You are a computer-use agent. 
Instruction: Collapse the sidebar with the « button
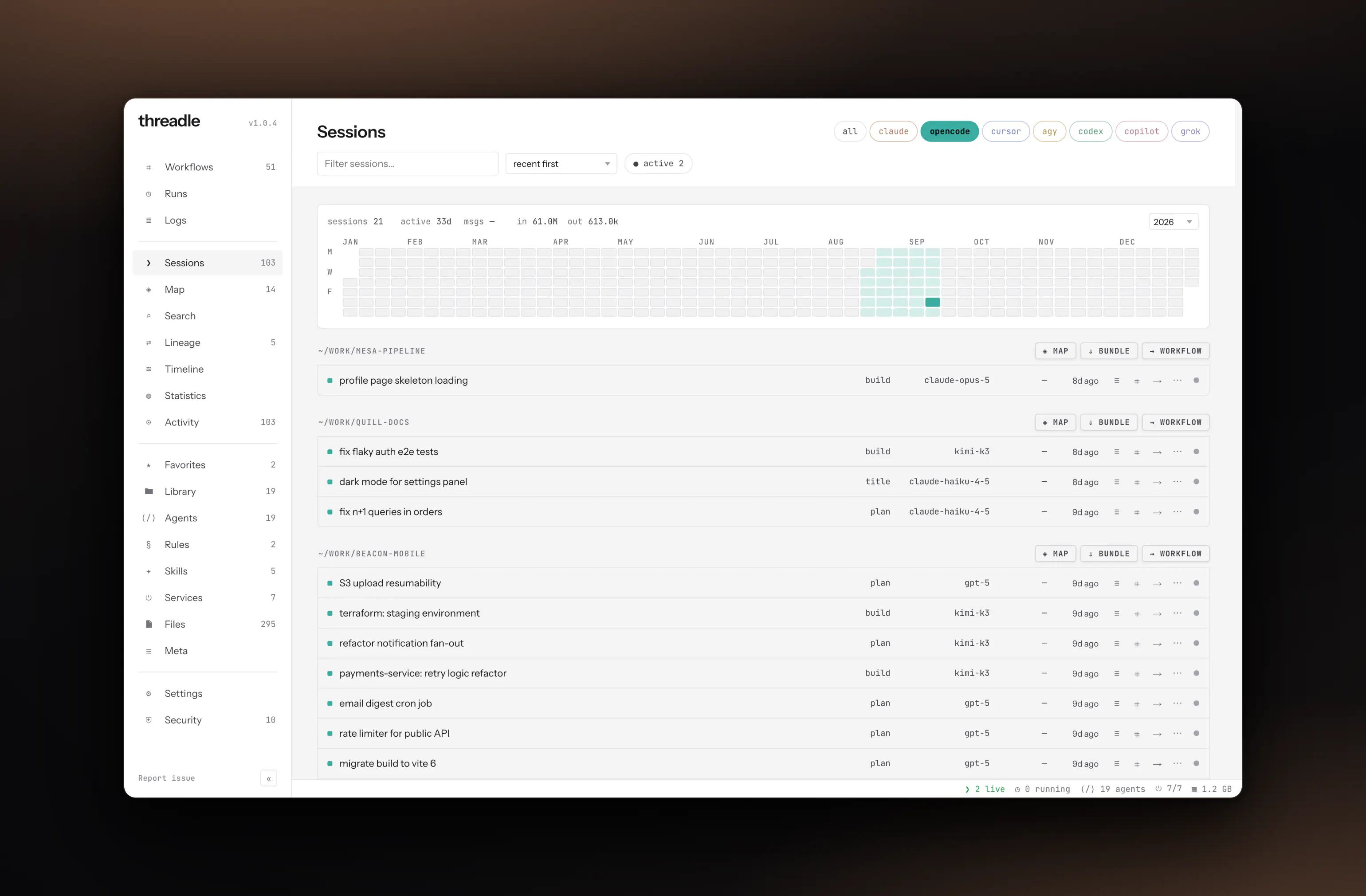(269, 779)
